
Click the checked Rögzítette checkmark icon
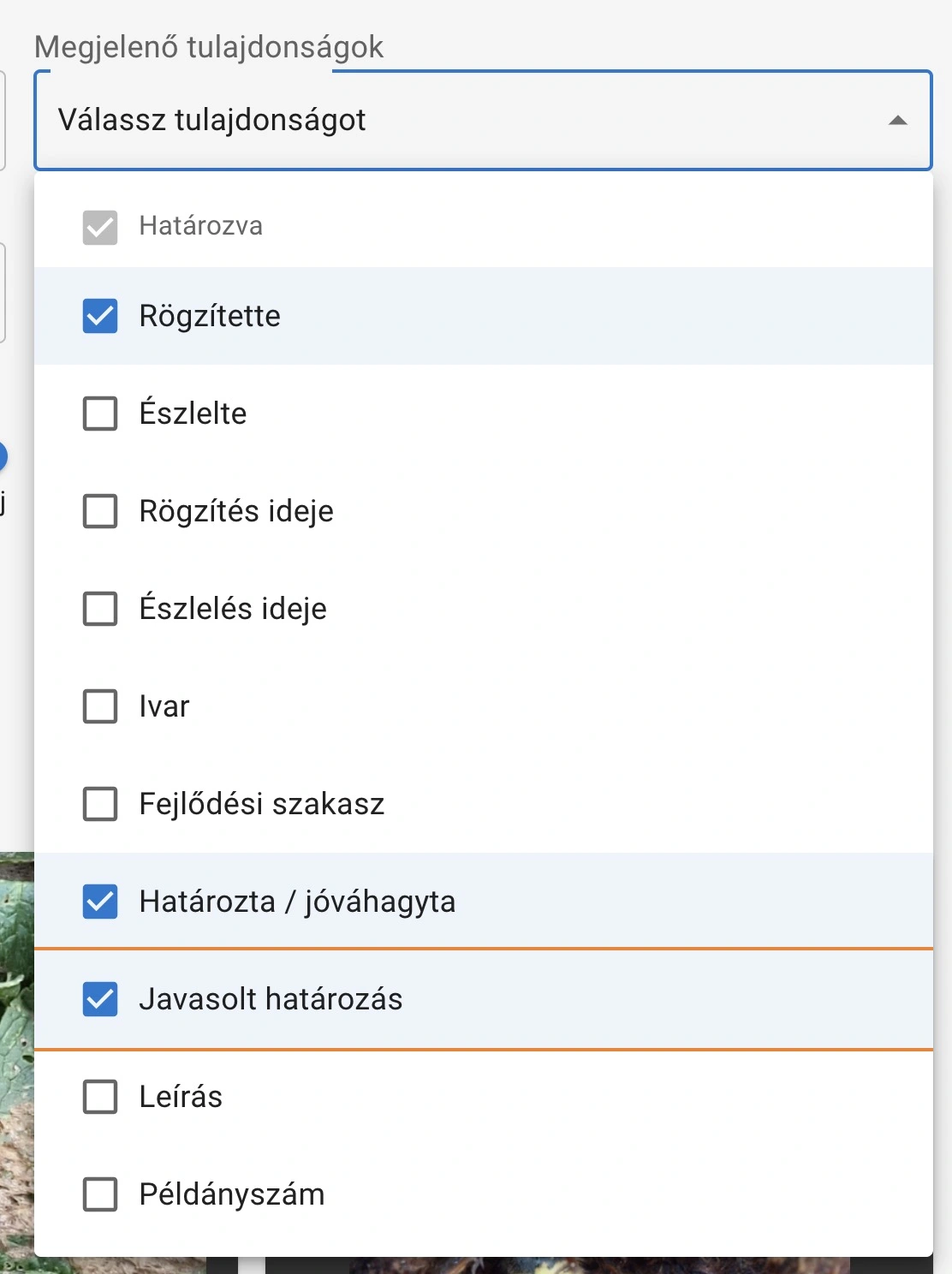click(98, 316)
